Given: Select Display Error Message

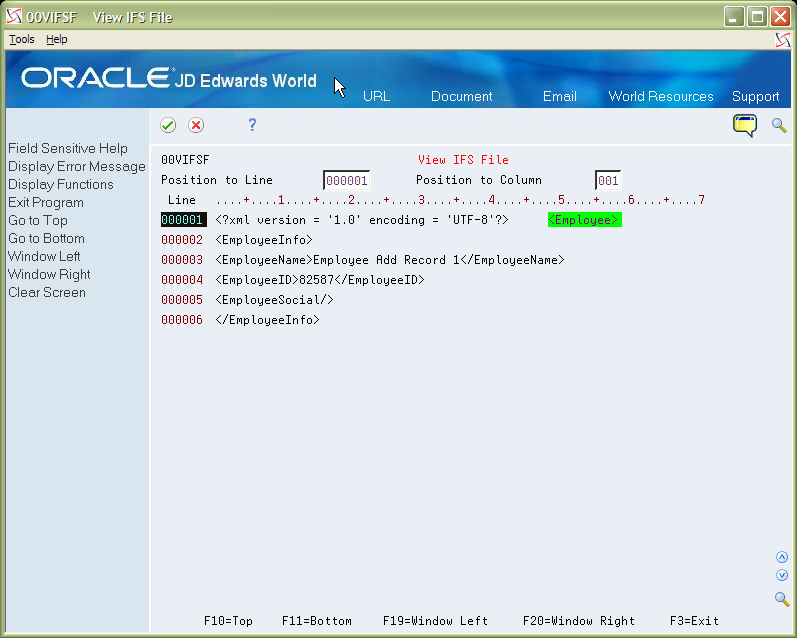Looking at the screenshot, I should [77, 167].
